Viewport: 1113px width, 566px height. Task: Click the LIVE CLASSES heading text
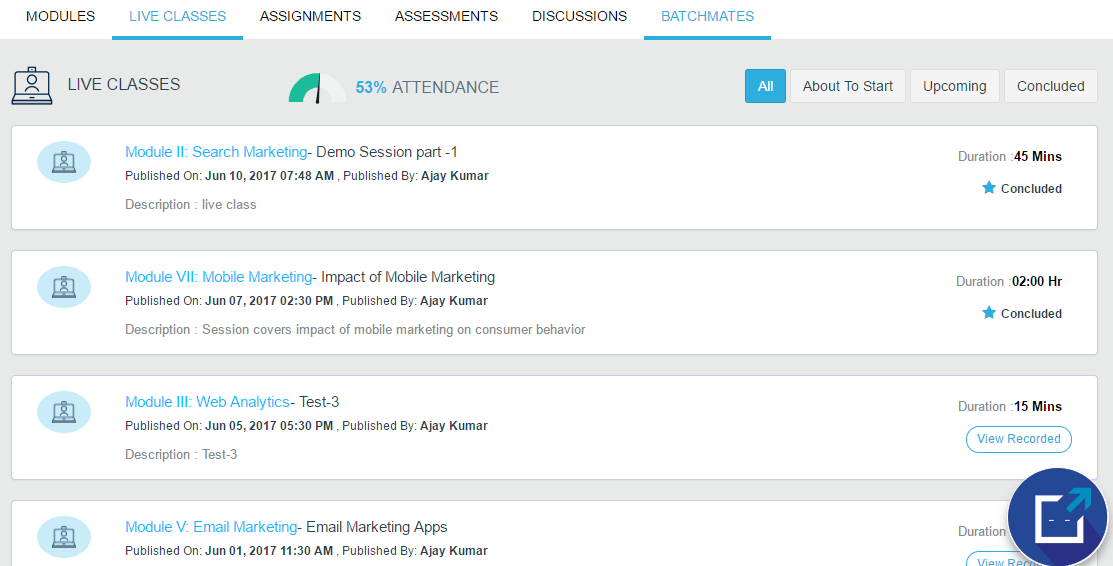pyautogui.click(x=124, y=85)
